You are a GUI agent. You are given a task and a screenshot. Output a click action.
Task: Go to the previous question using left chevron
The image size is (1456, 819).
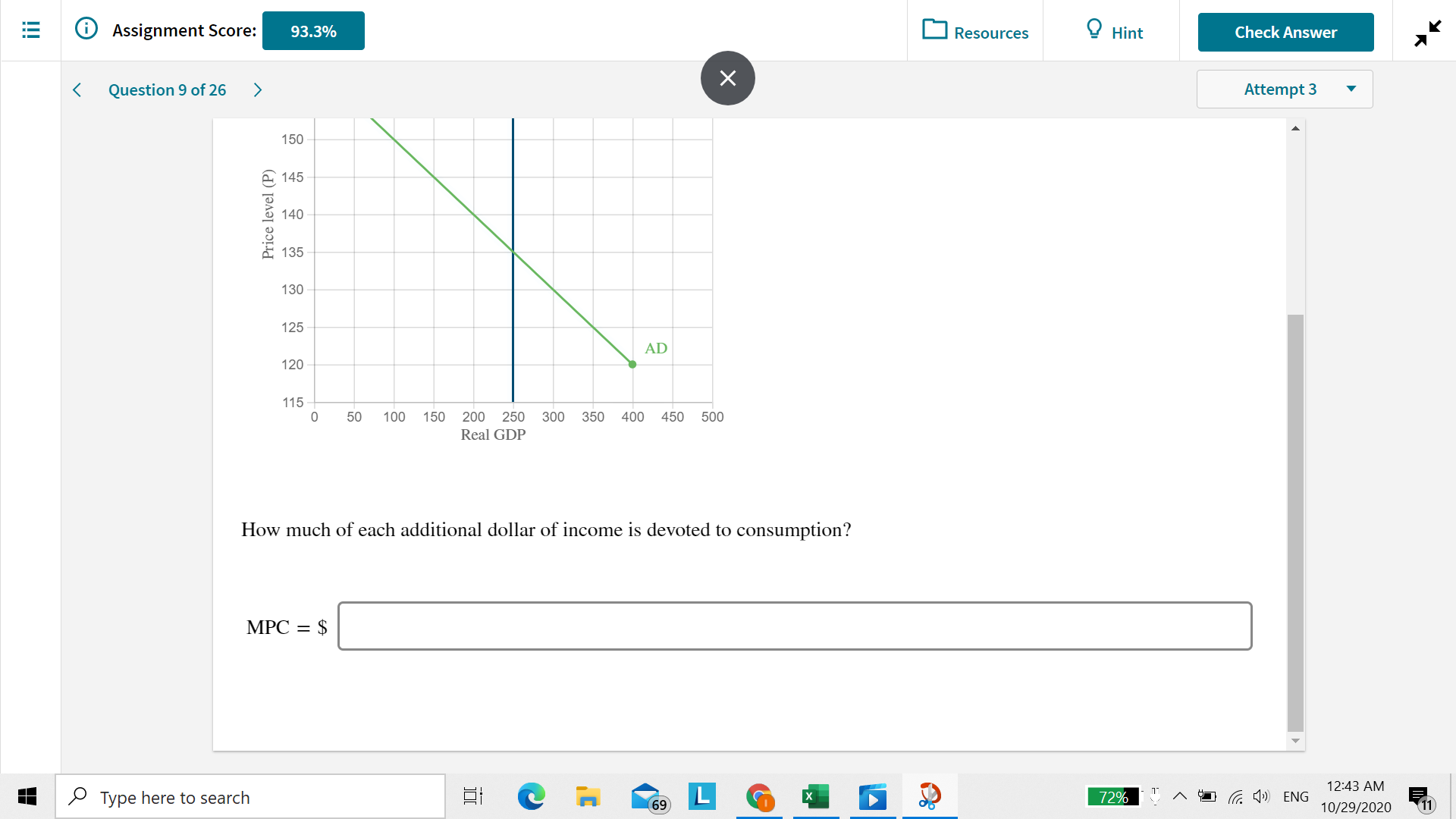pos(77,89)
